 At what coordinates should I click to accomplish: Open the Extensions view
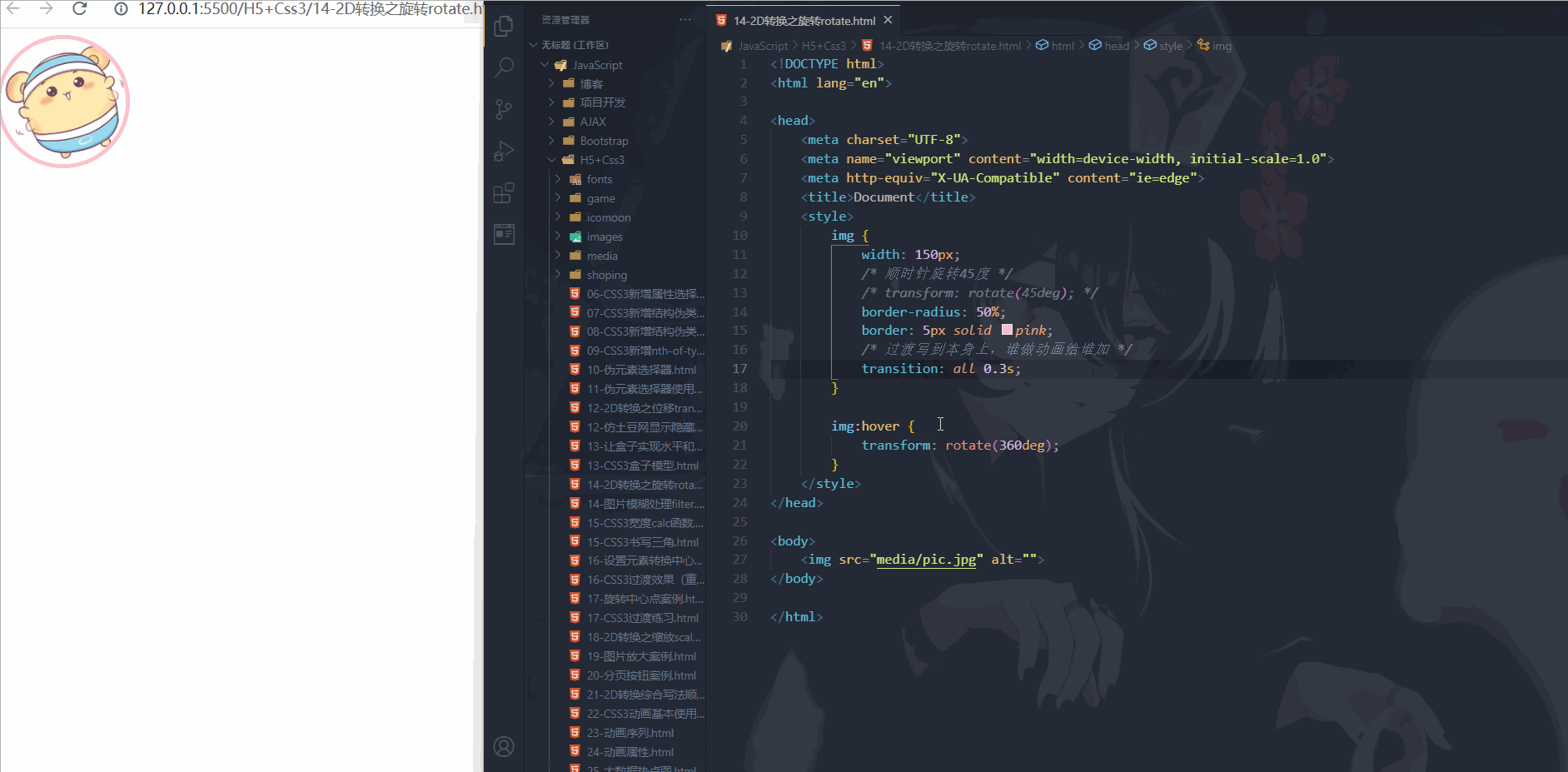(504, 192)
